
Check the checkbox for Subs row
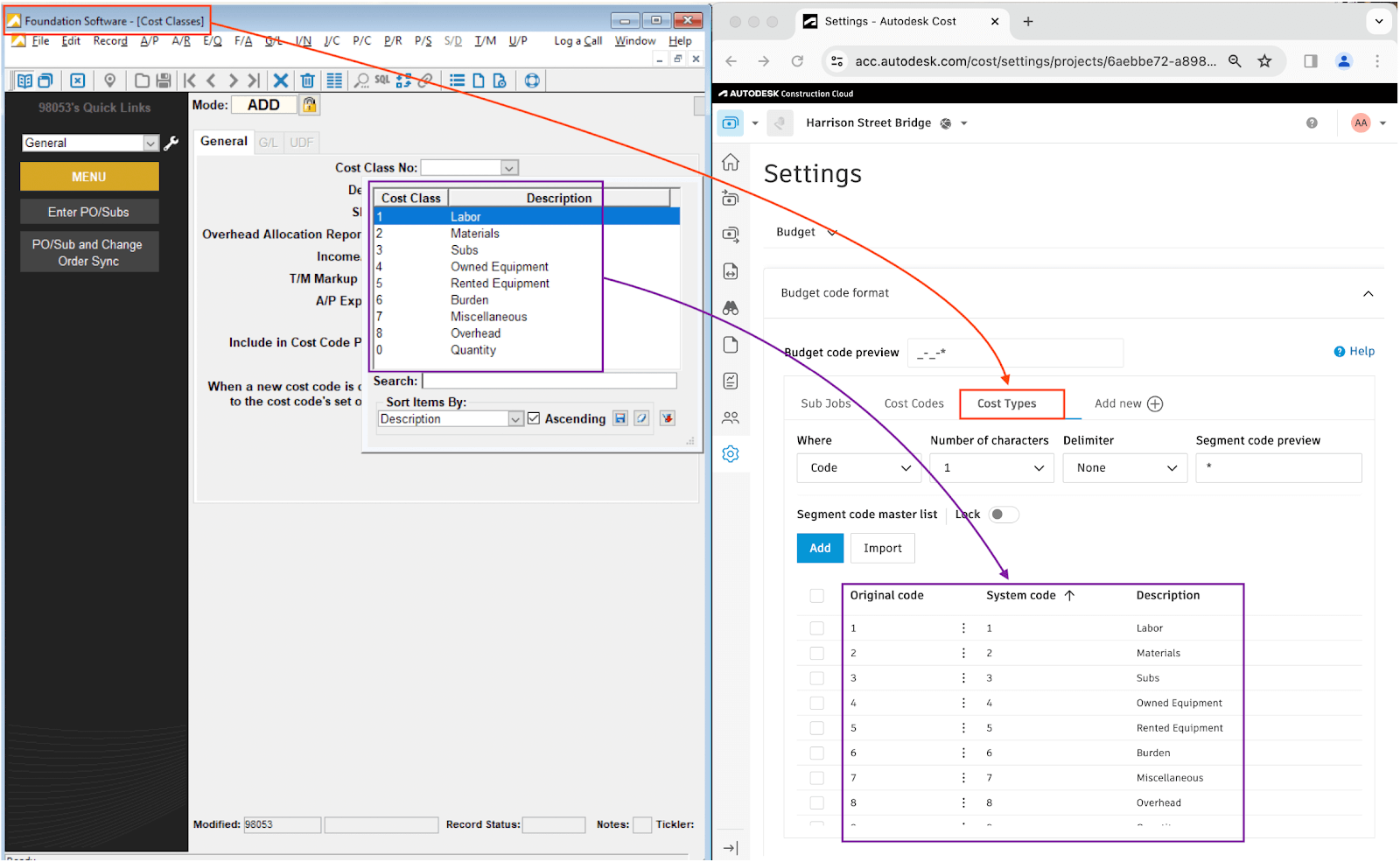[x=816, y=678]
